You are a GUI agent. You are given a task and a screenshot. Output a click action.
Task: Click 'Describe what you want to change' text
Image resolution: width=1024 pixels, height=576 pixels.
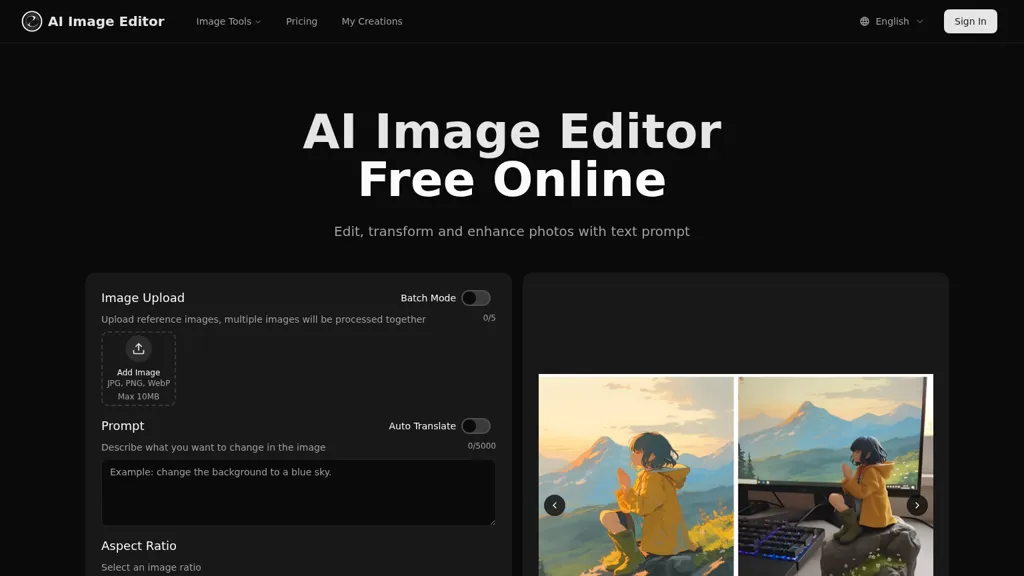coord(213,447)
